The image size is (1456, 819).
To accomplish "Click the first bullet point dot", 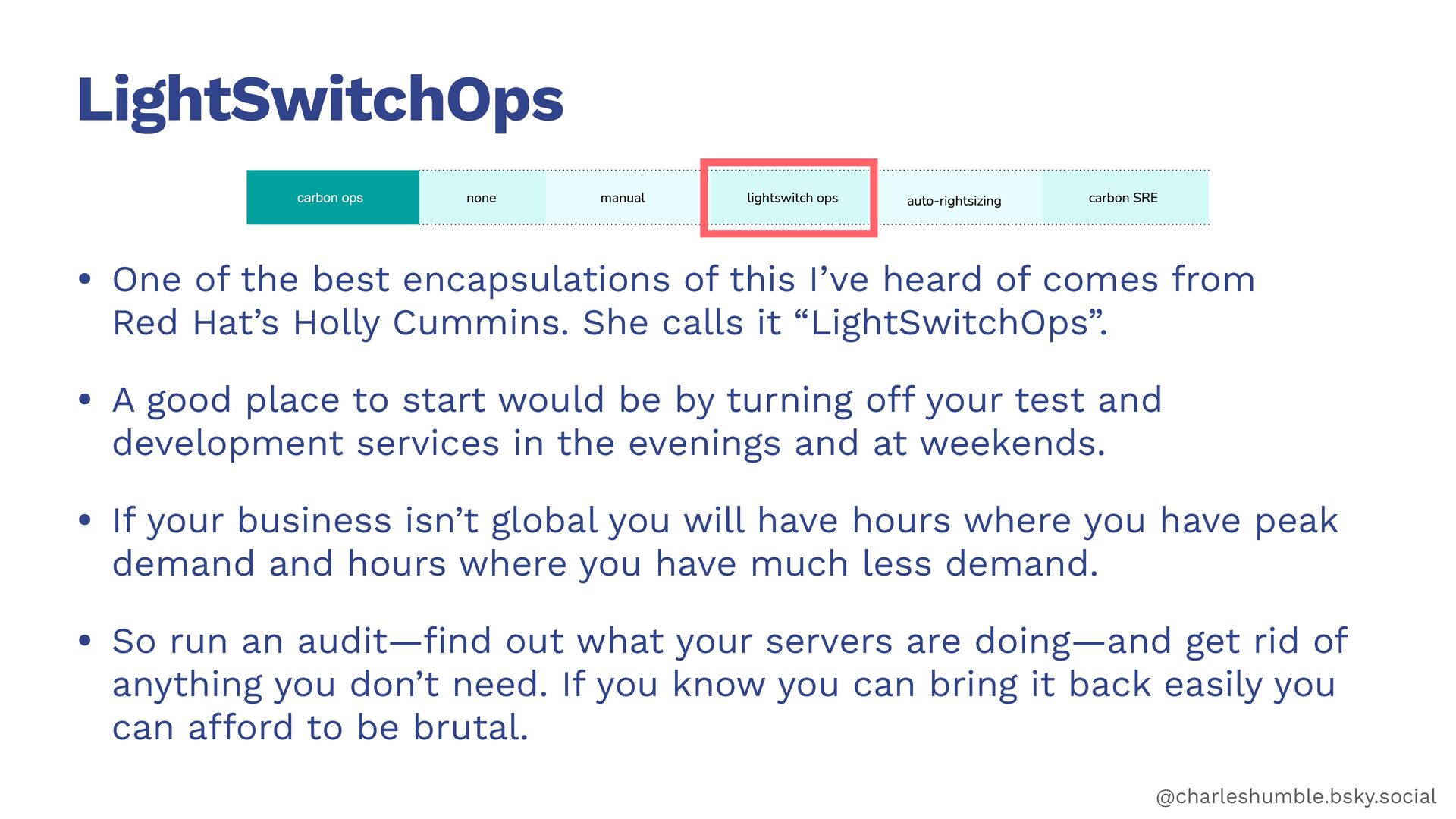I will [x=85, y=279].
